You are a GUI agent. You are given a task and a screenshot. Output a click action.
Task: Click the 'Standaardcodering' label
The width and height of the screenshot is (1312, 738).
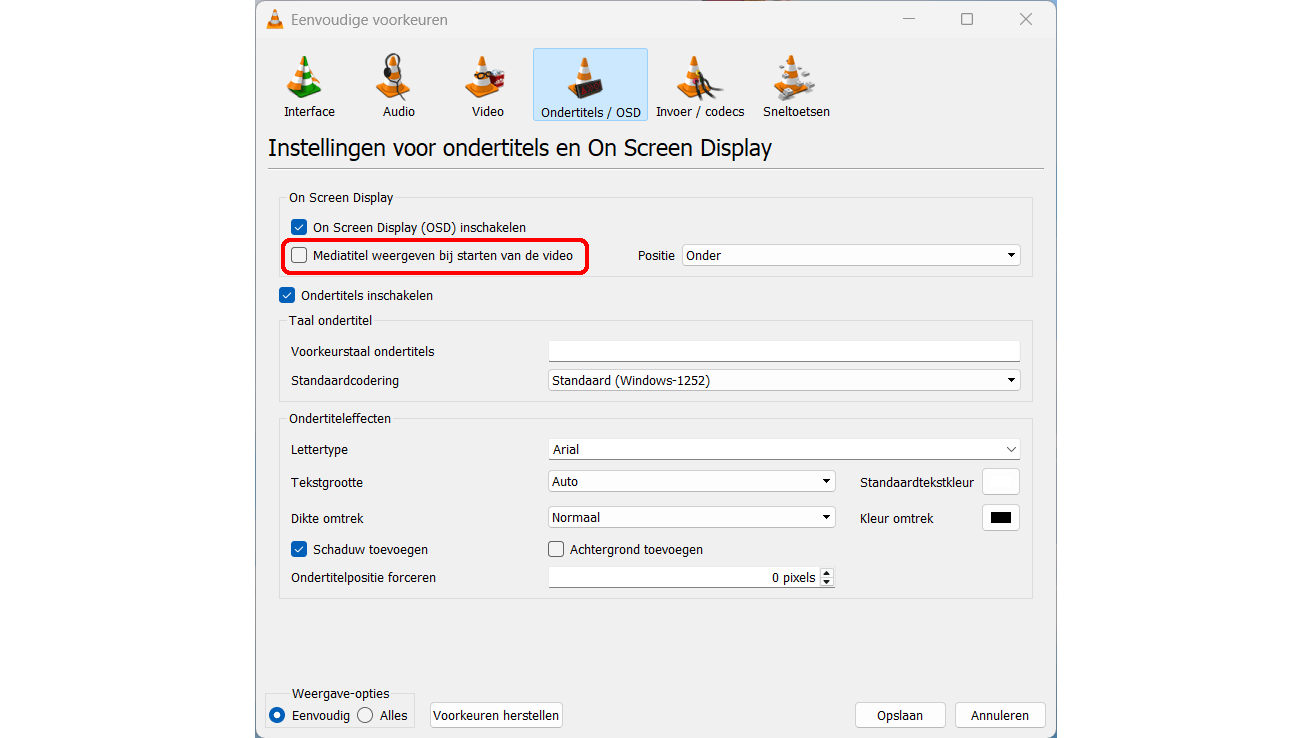click(x=345, y=380)
